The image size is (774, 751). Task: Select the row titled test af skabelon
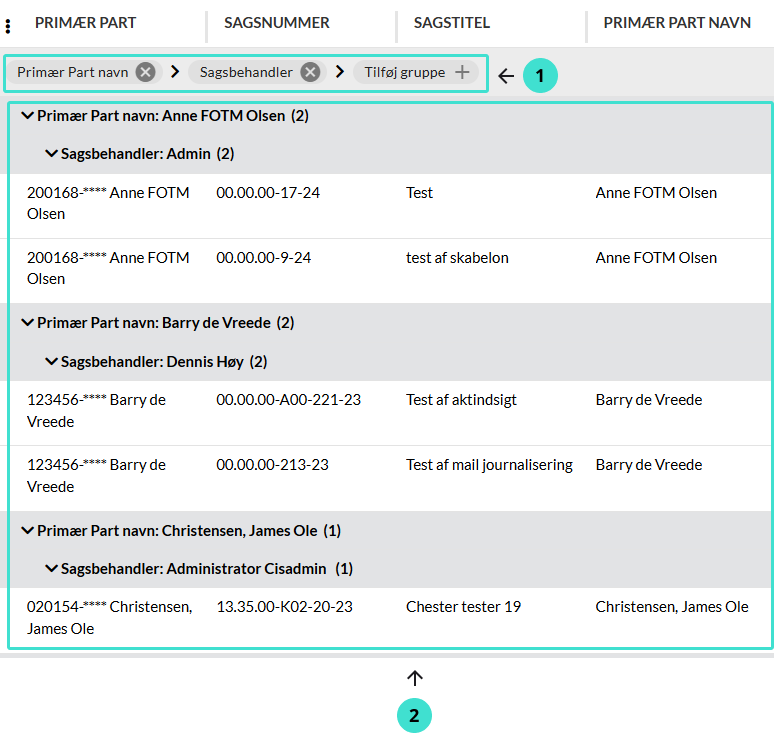coord(457,258)
